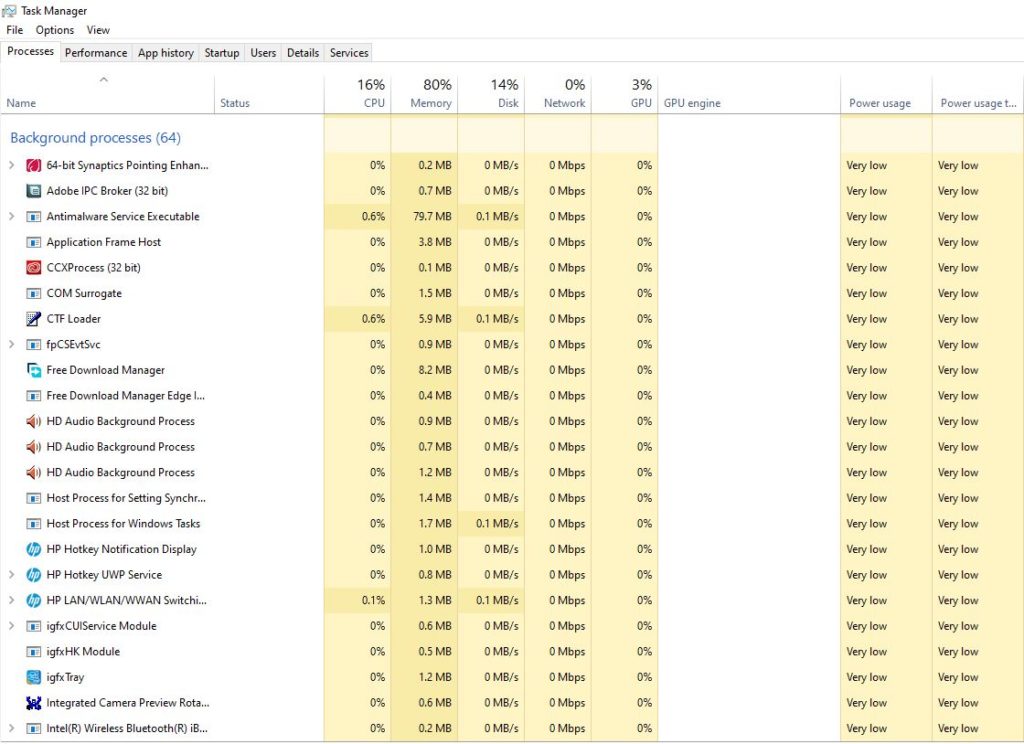Click the Free Download Manager Edge icon
Screen dimensions: 1024x744
coord(33,396)
